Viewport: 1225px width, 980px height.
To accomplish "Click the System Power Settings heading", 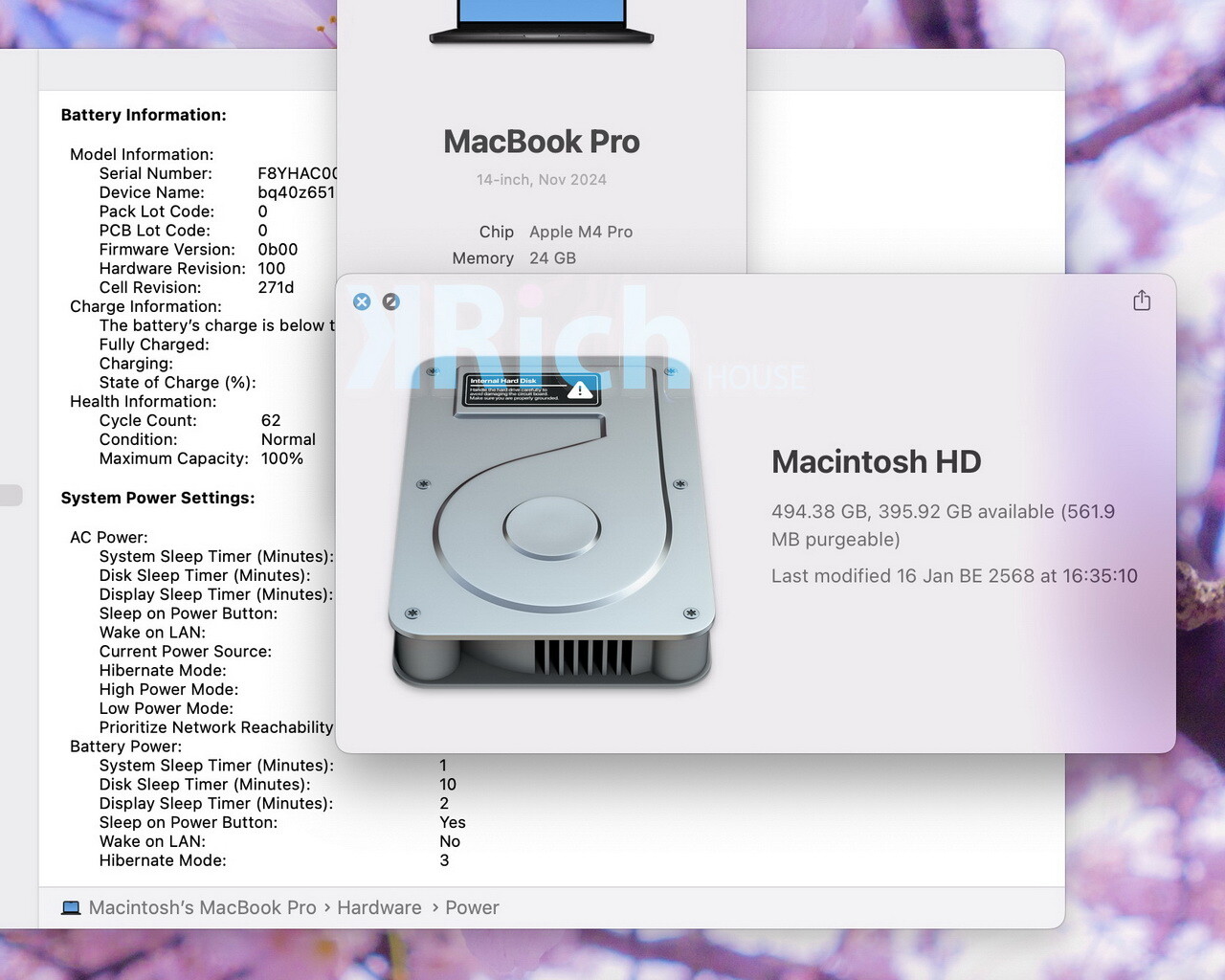I will pos(158,498).
